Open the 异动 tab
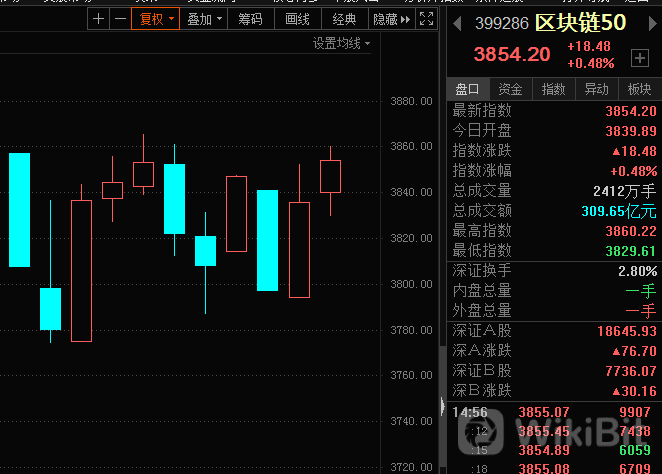 (x=597, y=89)
